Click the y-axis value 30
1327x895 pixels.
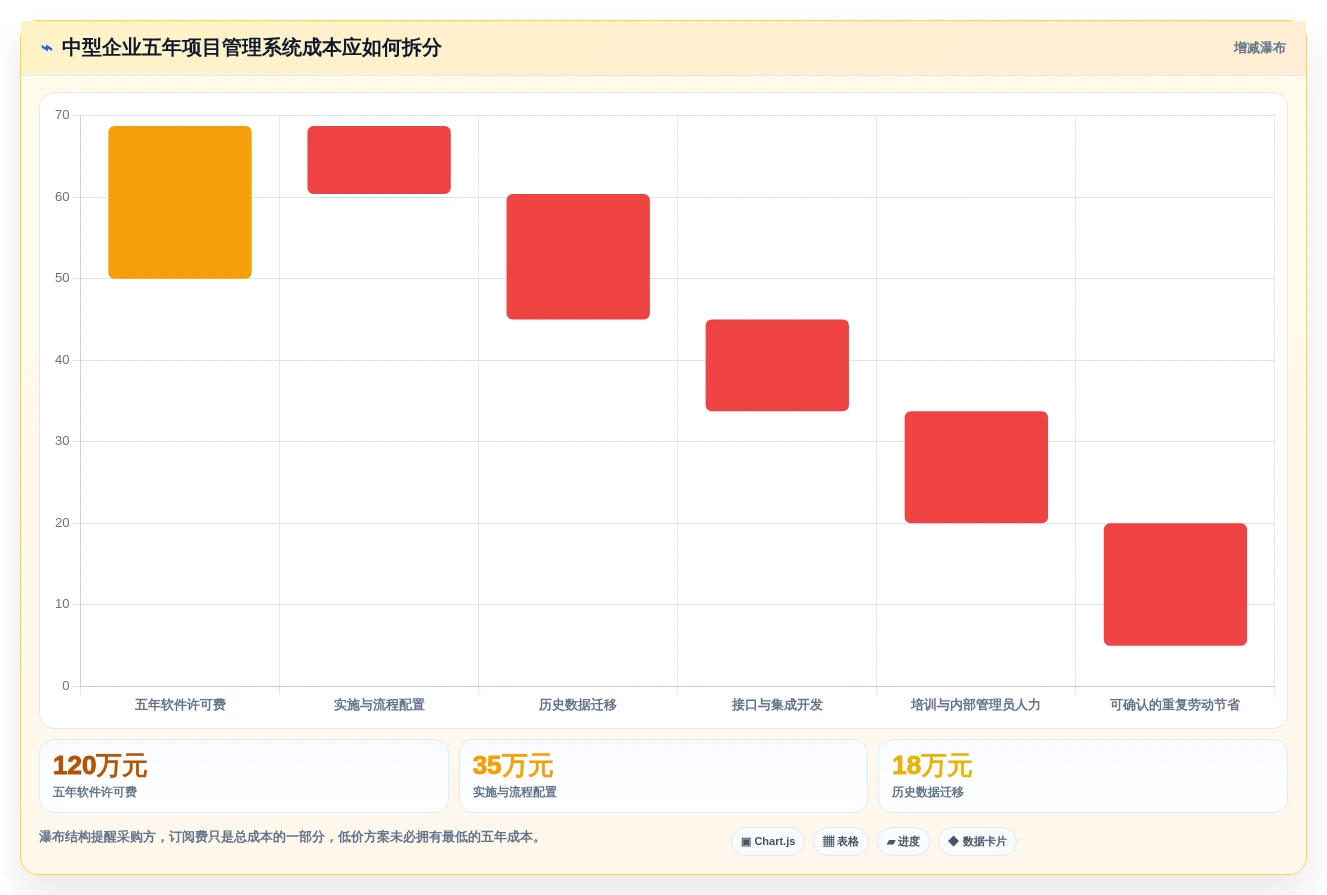click(x=62, y=441)
